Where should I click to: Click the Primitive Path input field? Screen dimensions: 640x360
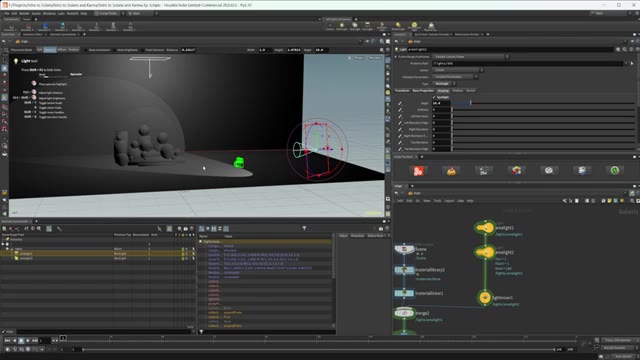tap(528, 63)
